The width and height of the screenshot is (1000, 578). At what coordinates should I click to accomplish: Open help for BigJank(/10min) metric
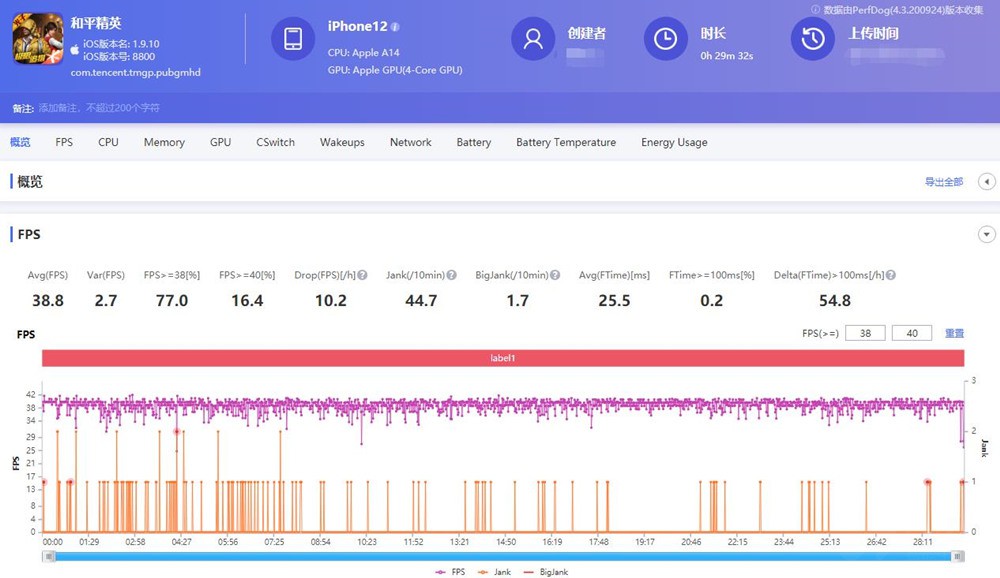(x=555, y=275)
